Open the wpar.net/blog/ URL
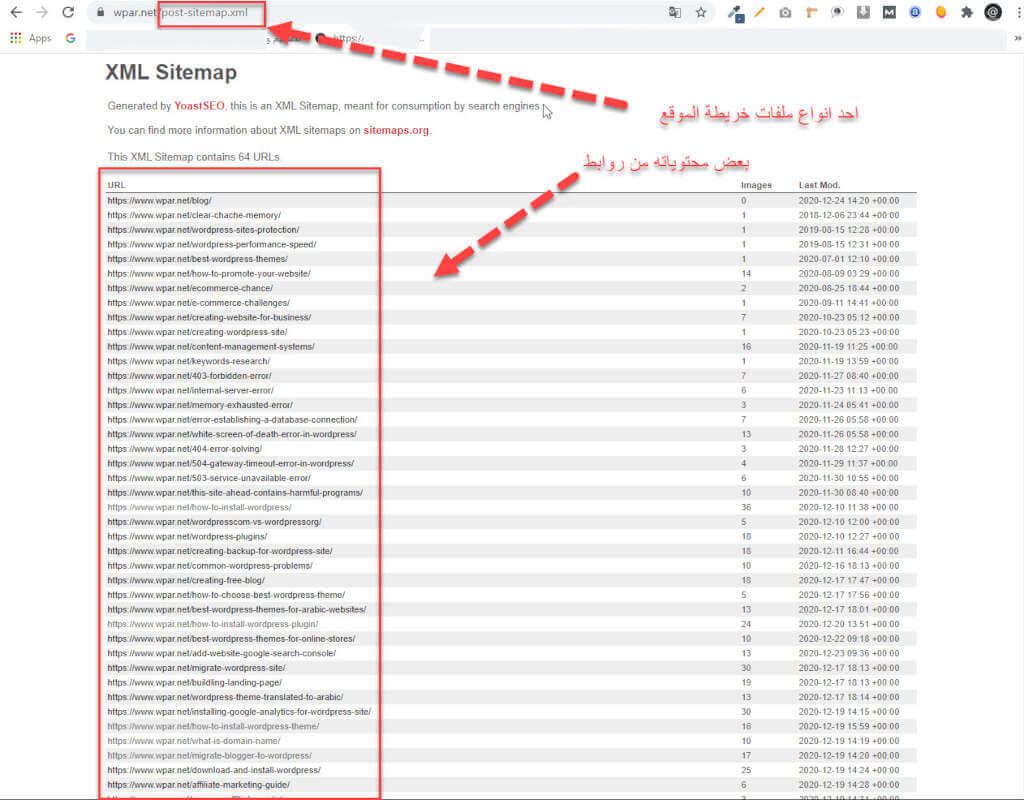Viewport: 1024px width, 800px height. 159,200
